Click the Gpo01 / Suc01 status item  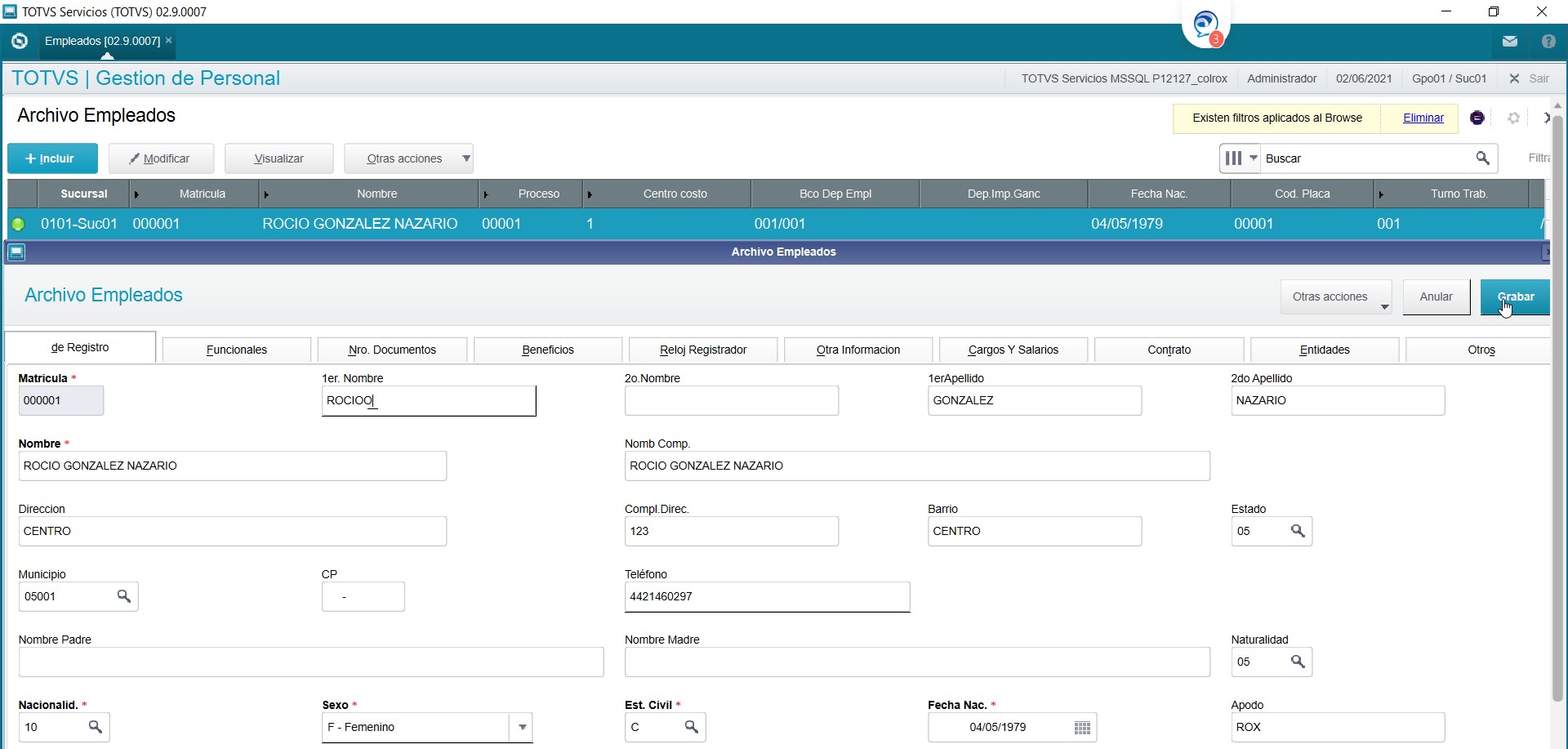click(1449, 78)
